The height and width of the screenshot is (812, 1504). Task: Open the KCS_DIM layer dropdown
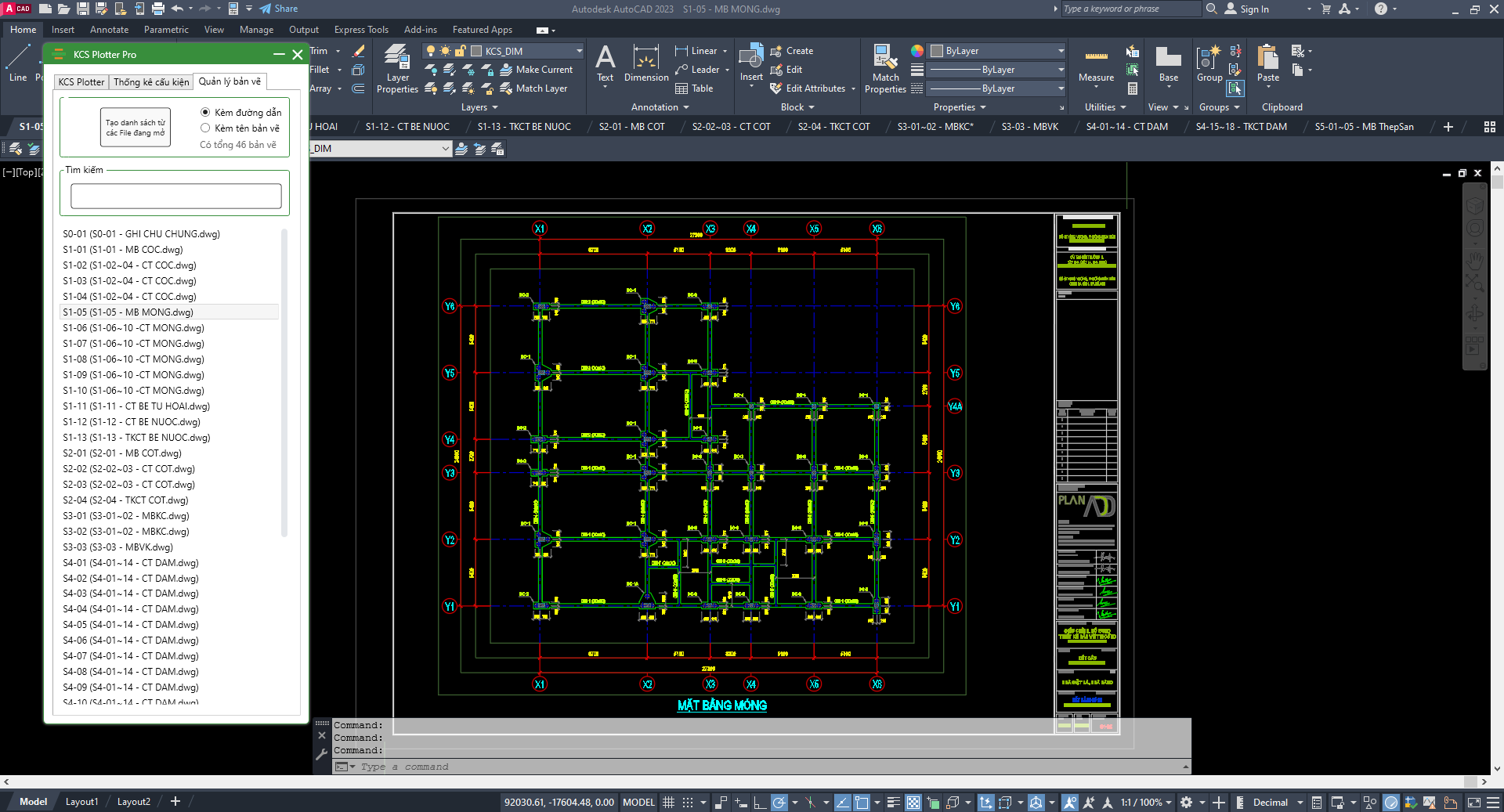[579, 51]
